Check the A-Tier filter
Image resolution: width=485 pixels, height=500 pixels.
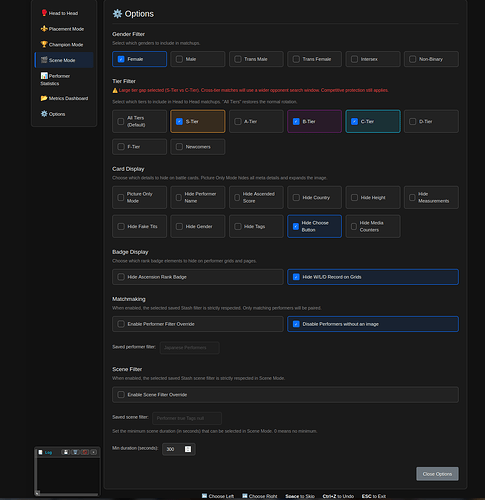(x=256, y=121)
